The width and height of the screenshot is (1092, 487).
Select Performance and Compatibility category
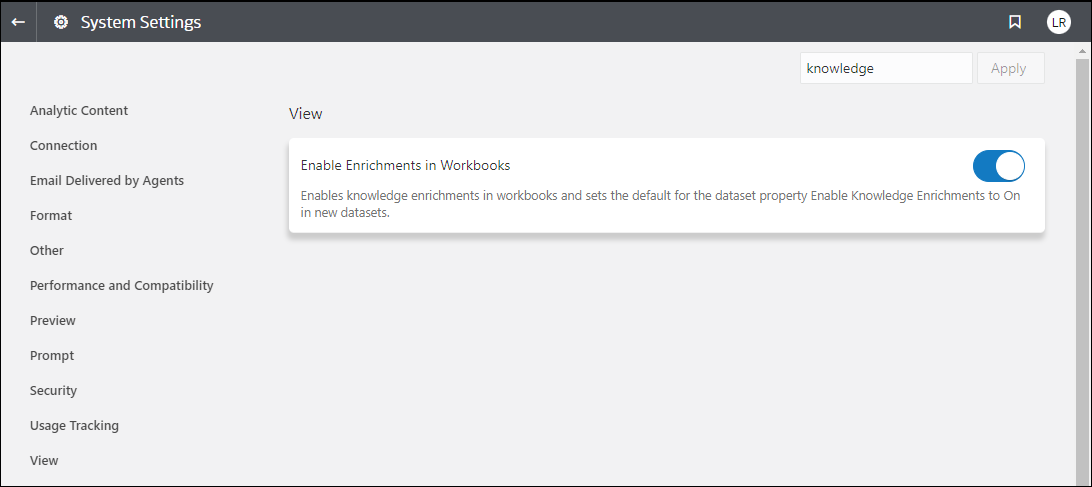pos(122,285)
